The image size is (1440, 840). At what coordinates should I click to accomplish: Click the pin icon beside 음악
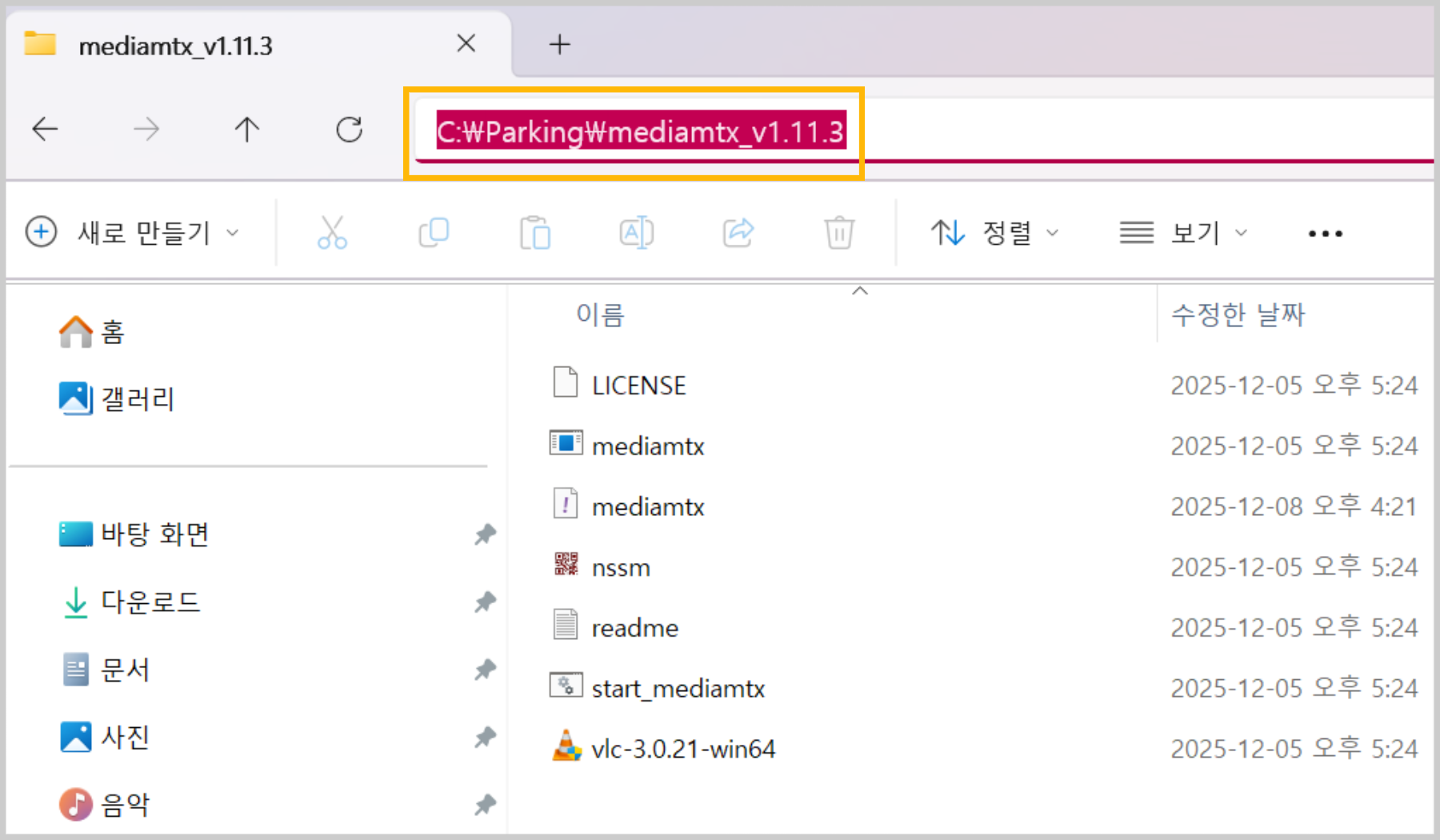point(485,804)
